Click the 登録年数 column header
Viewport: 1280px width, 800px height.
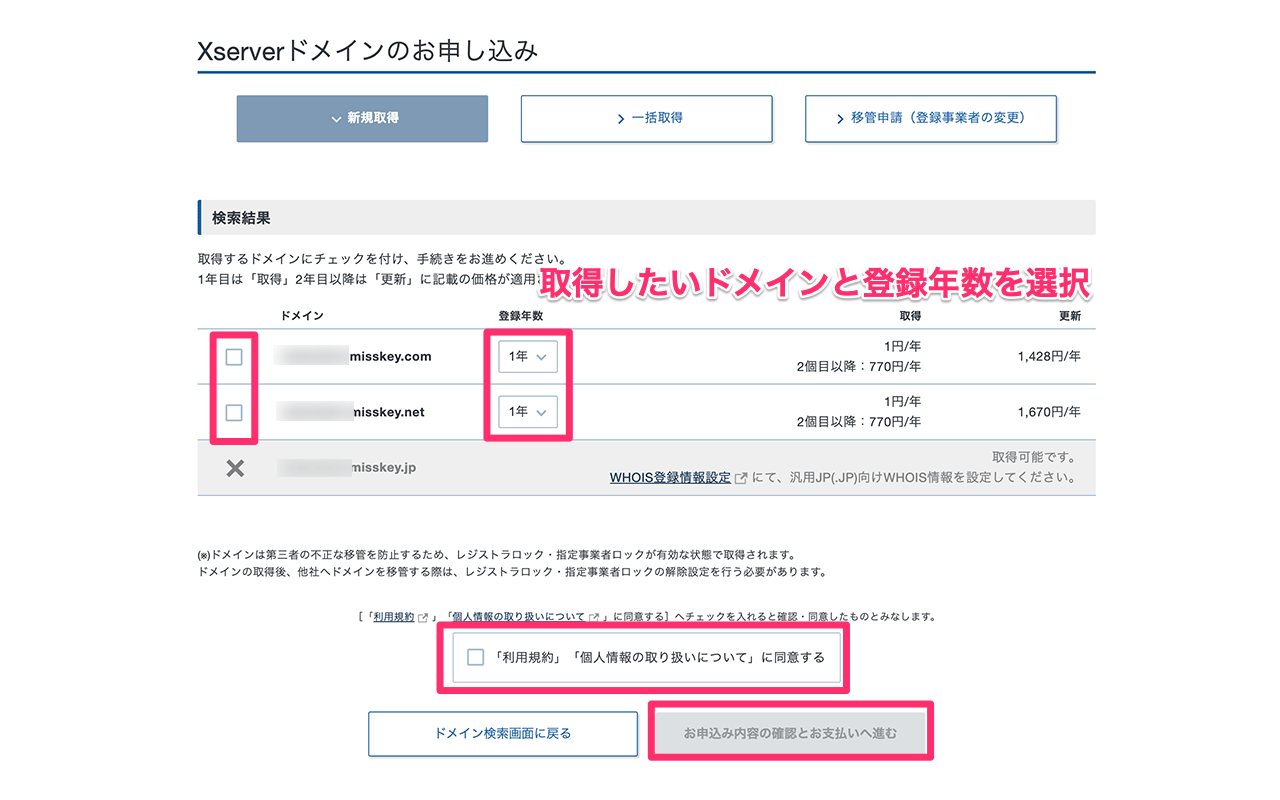521,316
